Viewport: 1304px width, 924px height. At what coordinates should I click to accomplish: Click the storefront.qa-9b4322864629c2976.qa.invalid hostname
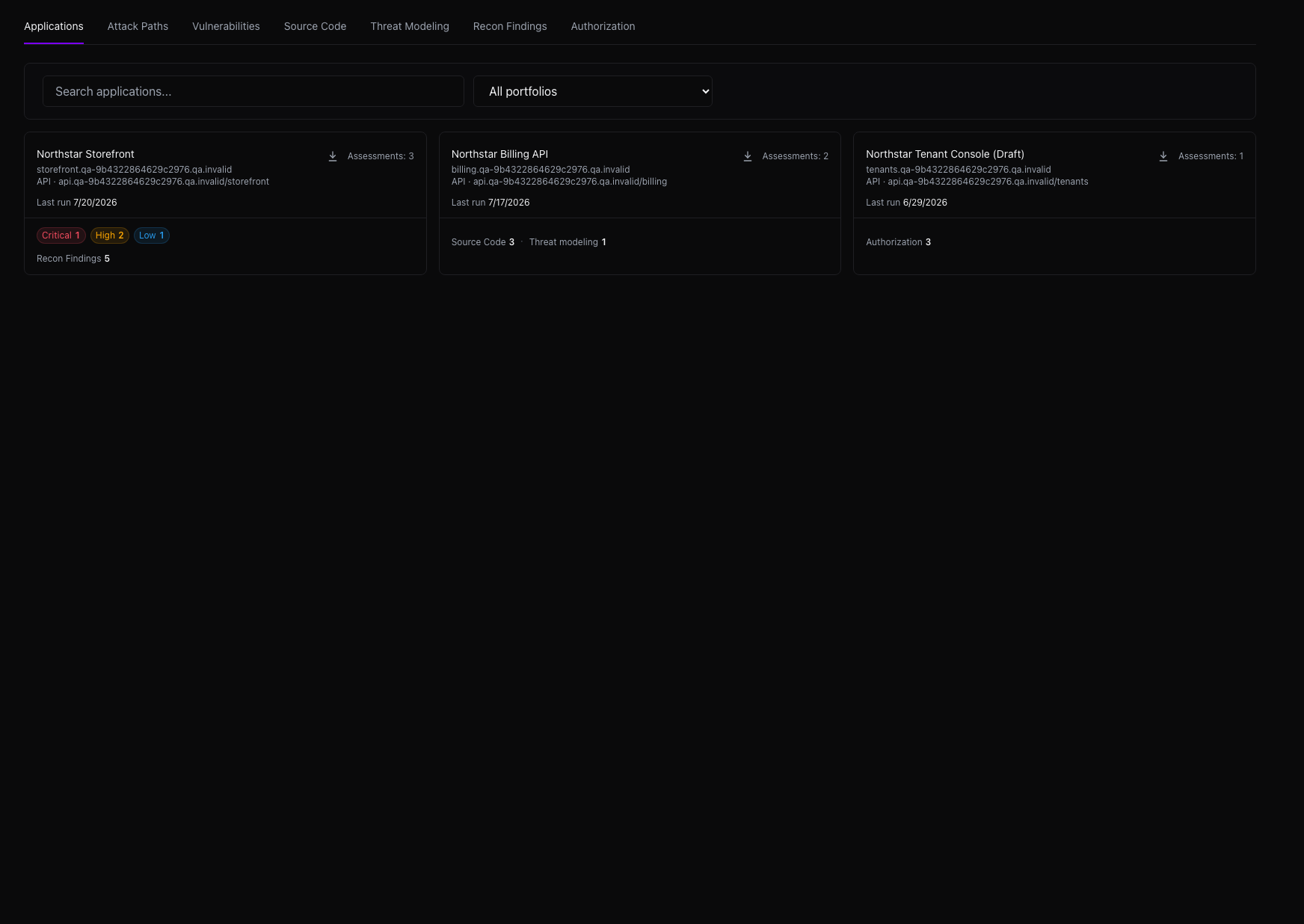[135, 170]
